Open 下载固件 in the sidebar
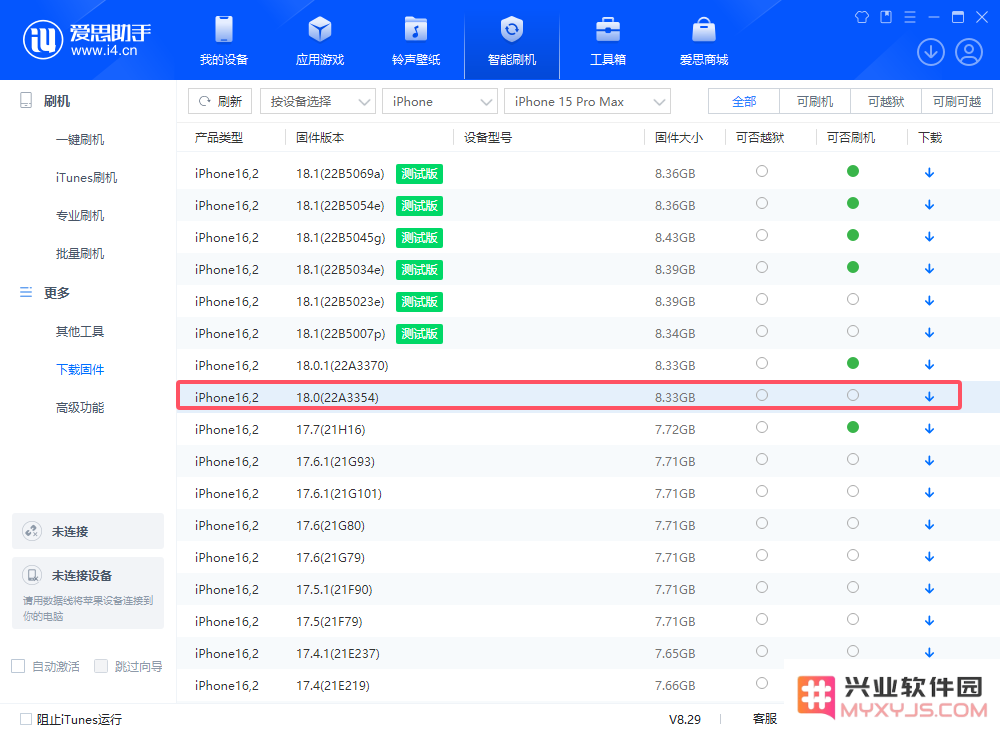The width and height of the screenshot is (1000, 734). click(x=80, y=369)
